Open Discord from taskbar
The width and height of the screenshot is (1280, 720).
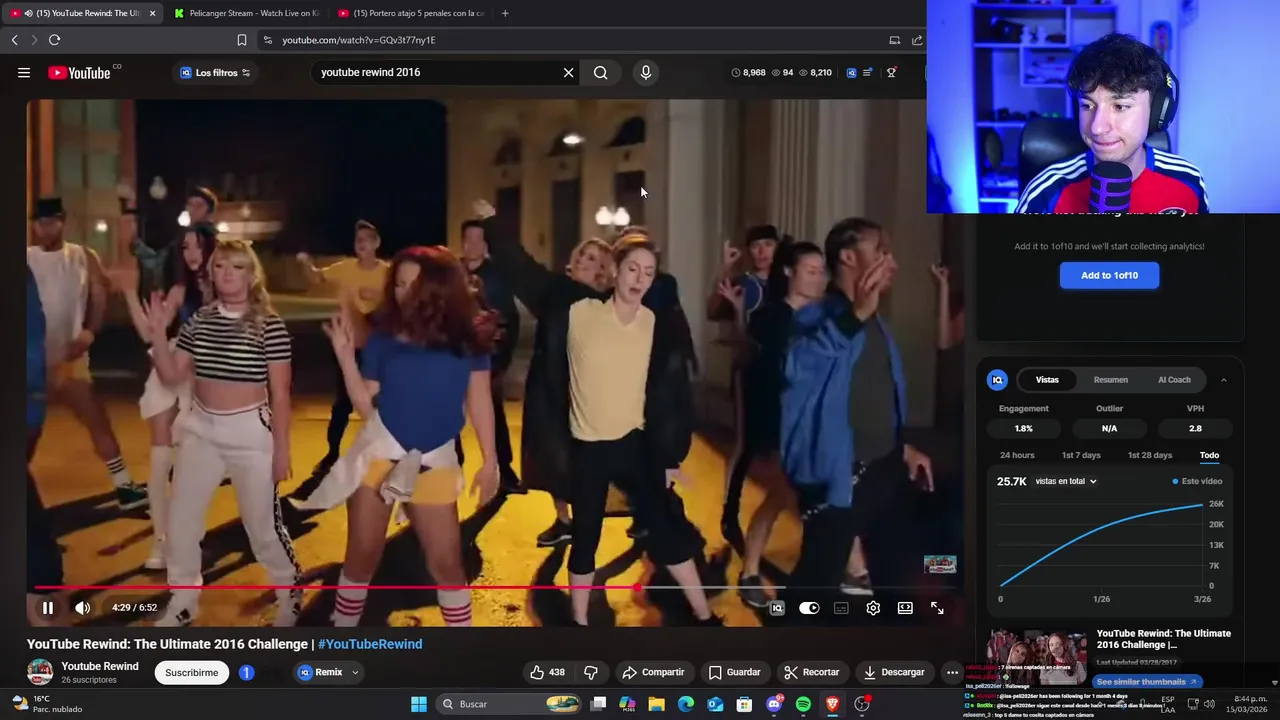click(774, 704)
